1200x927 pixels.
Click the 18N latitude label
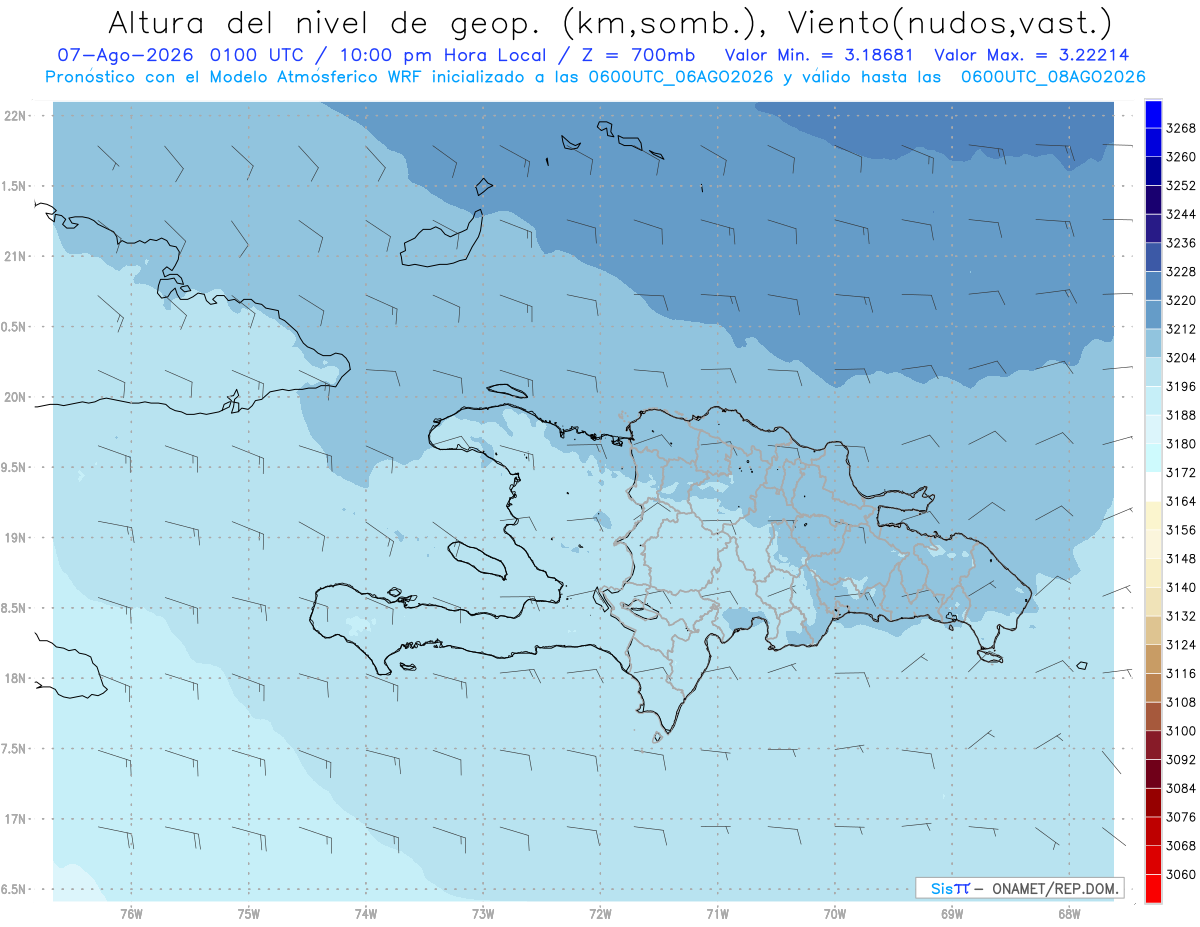click(x=15, y=678)
